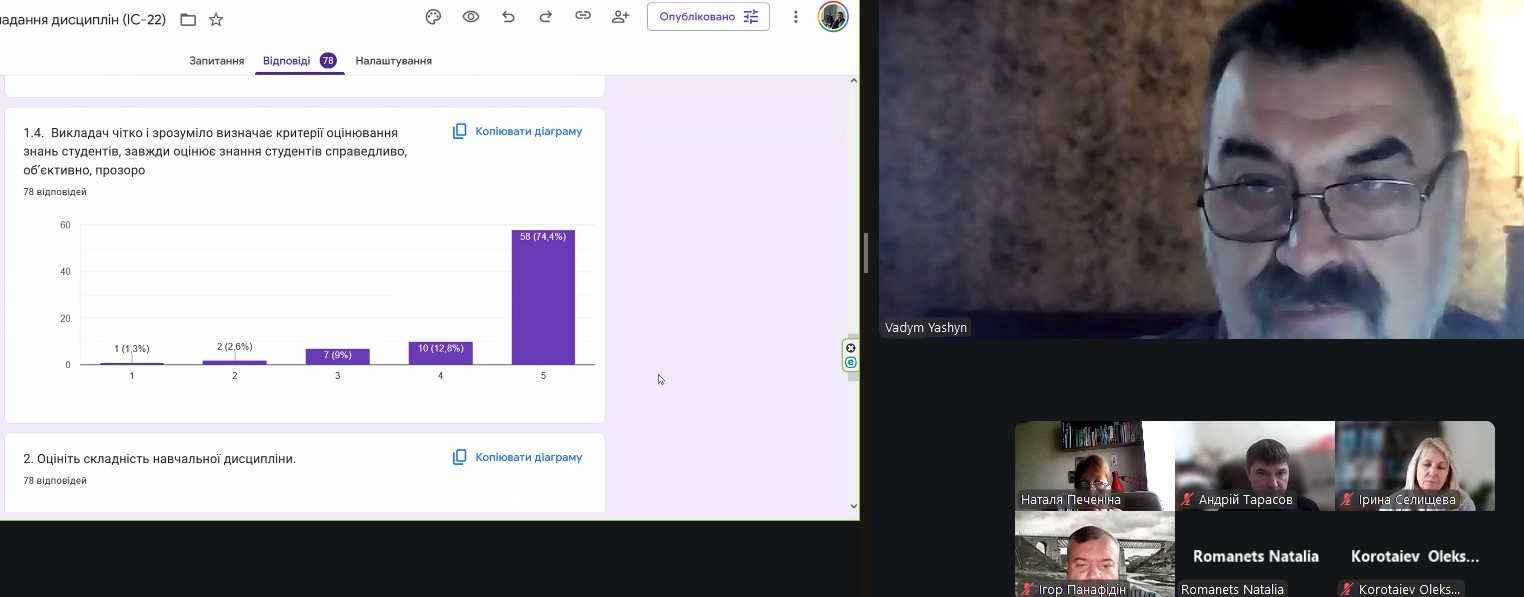1524x597 pixels.
Task: Star the form with the star icon
Action: [216, 19]
